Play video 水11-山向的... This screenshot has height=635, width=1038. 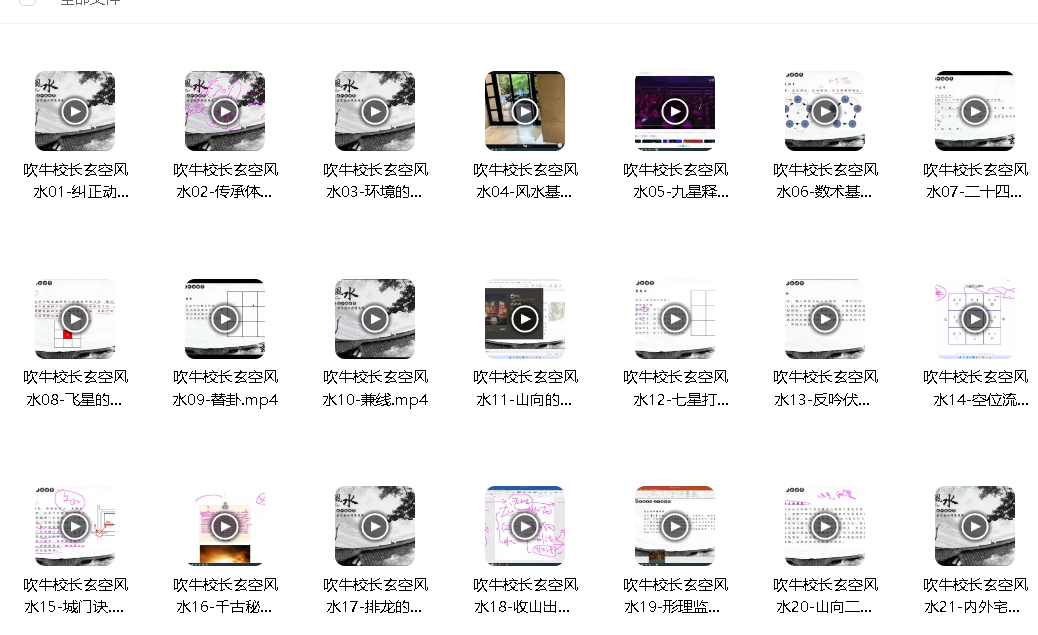[525, 318]
